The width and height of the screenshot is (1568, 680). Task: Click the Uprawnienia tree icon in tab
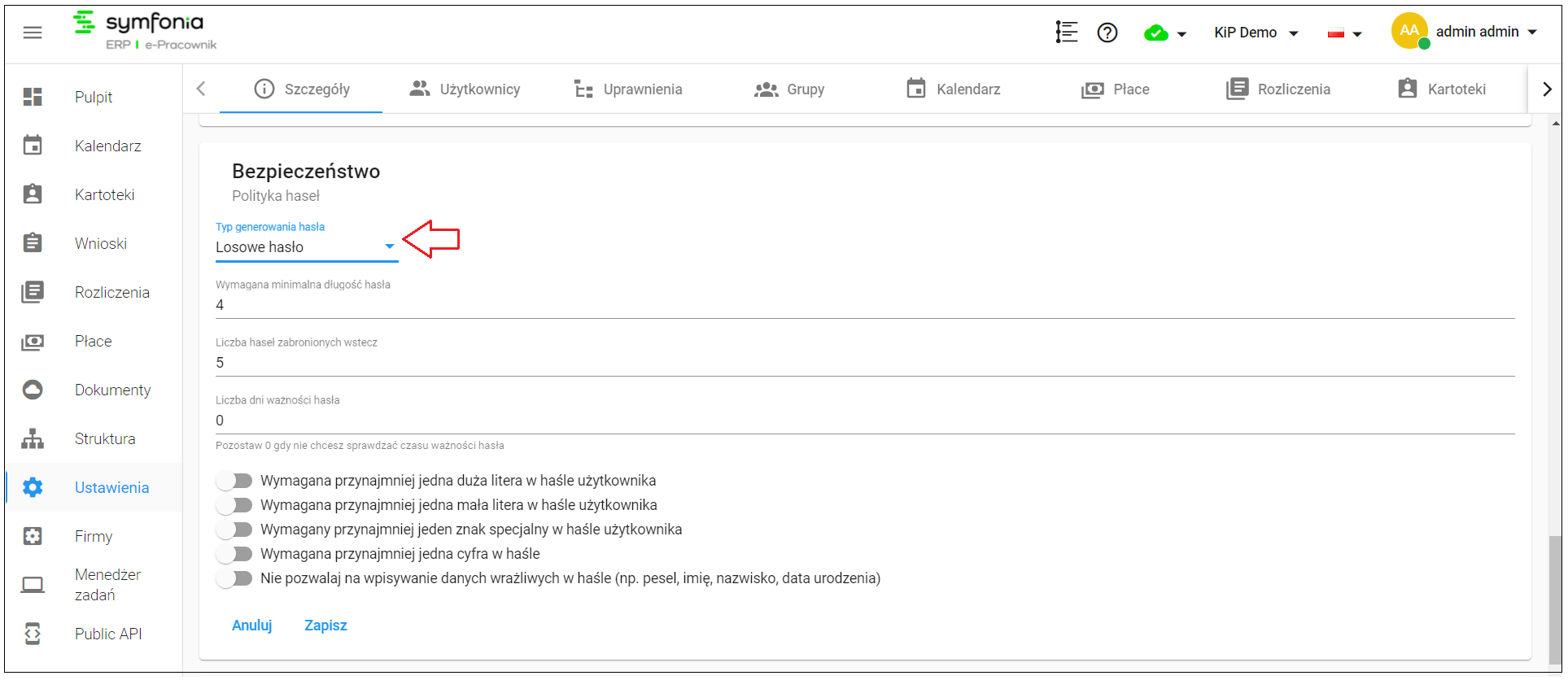point(583,89)
